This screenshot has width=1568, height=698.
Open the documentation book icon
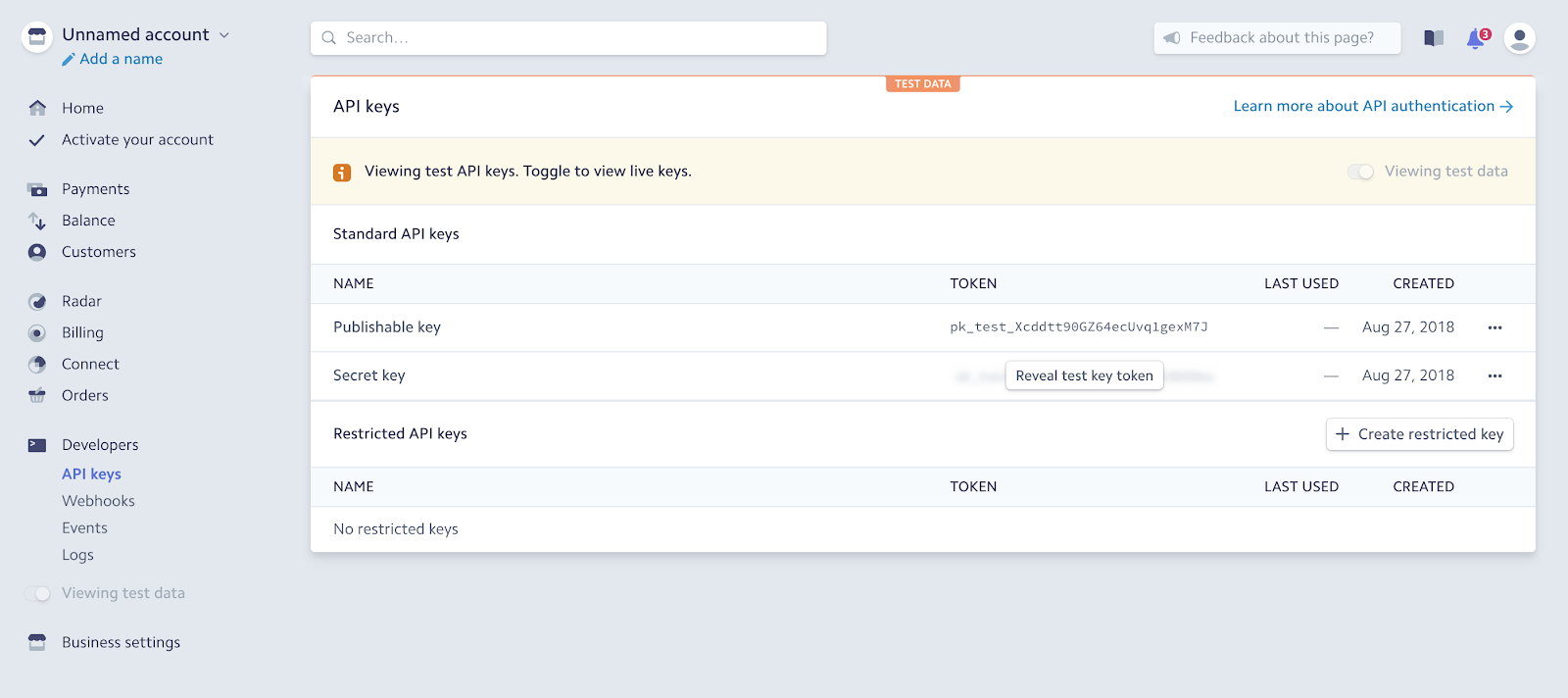[1434, 38]
